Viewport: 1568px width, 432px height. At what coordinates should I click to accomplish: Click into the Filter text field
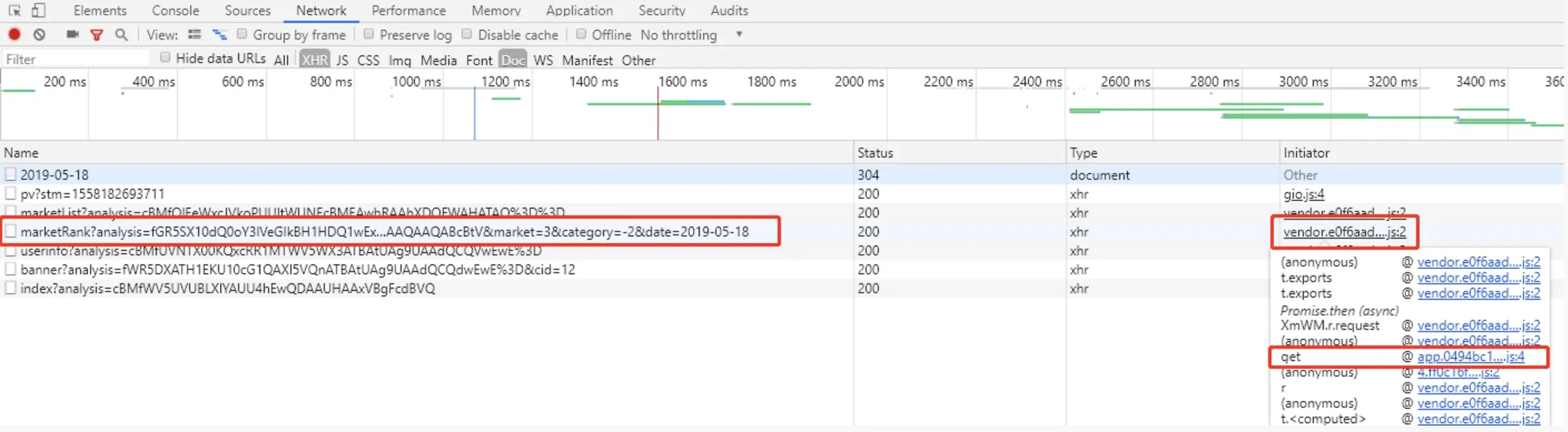click(x=76, y=59)
